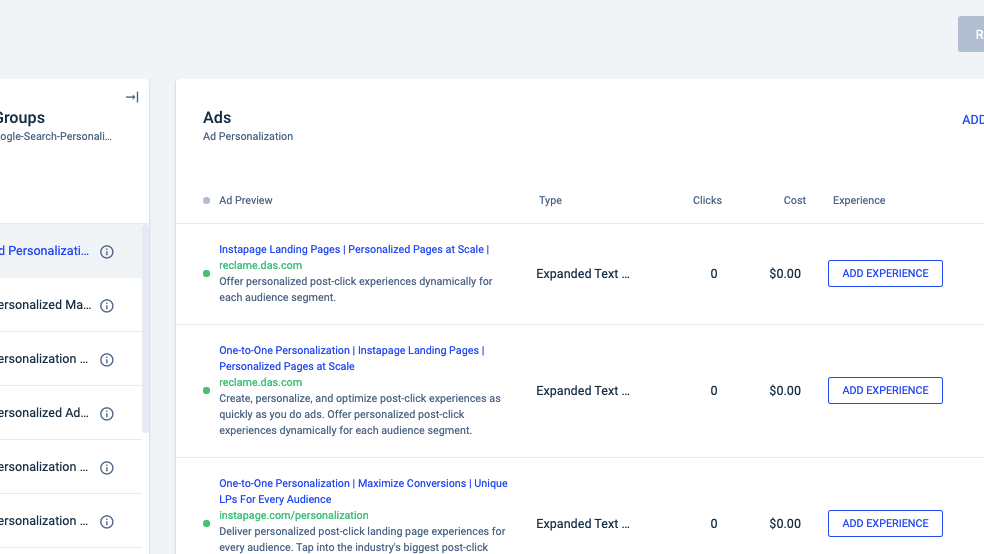
Task: Sort ads by the Clicks column
Action: point(707,201)
